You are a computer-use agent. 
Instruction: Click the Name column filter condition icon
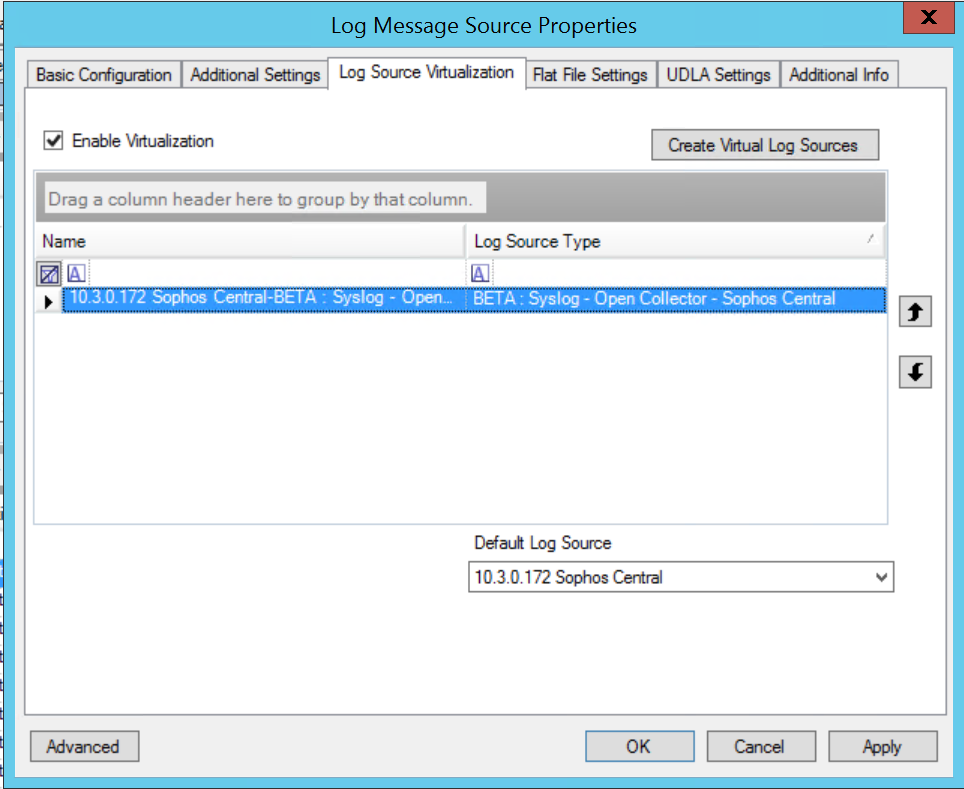click(76, 274)
